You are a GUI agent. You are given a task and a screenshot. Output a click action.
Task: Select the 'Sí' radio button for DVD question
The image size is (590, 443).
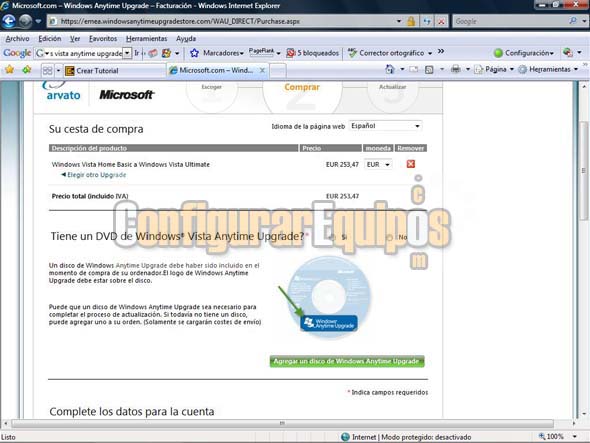(x=332, y=237)
